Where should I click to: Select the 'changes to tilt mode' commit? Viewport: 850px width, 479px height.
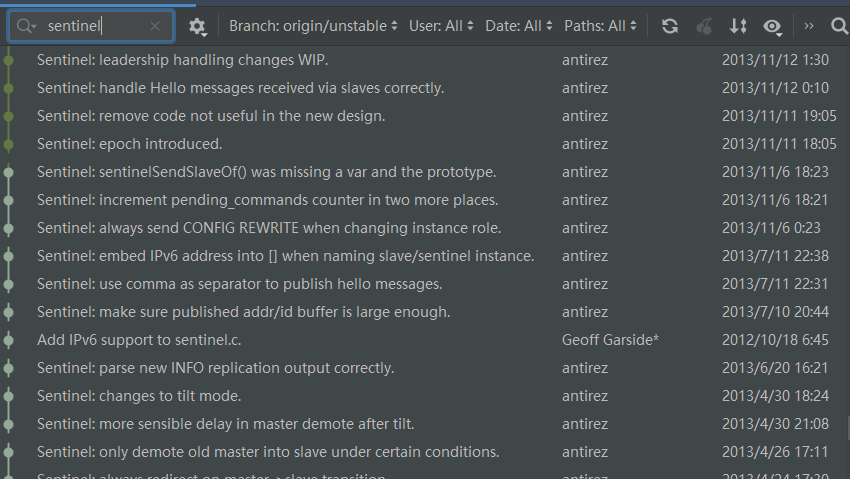pyautogui.click(x=139, y=396)
